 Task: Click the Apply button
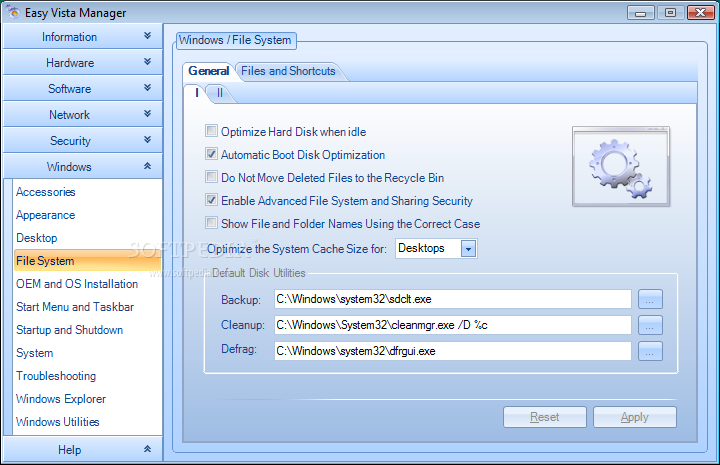(x=635, y=417)
